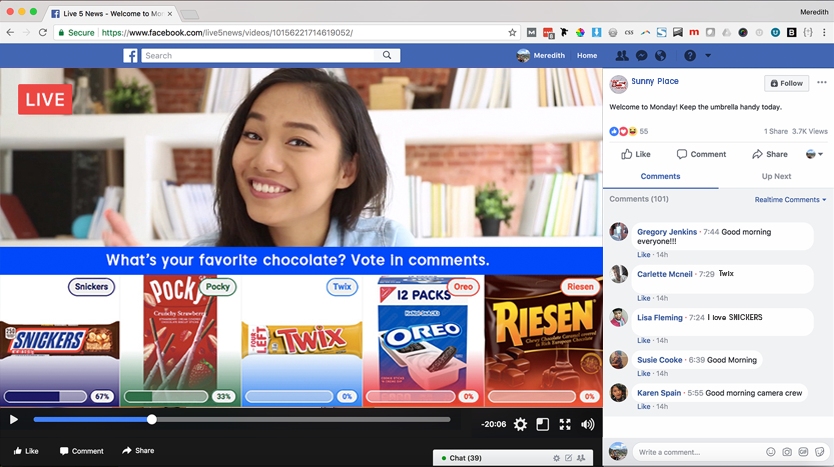Viewport: 834px width, 467px height.
Task: Open the Quick Help question mark icon
Action: 690,55
